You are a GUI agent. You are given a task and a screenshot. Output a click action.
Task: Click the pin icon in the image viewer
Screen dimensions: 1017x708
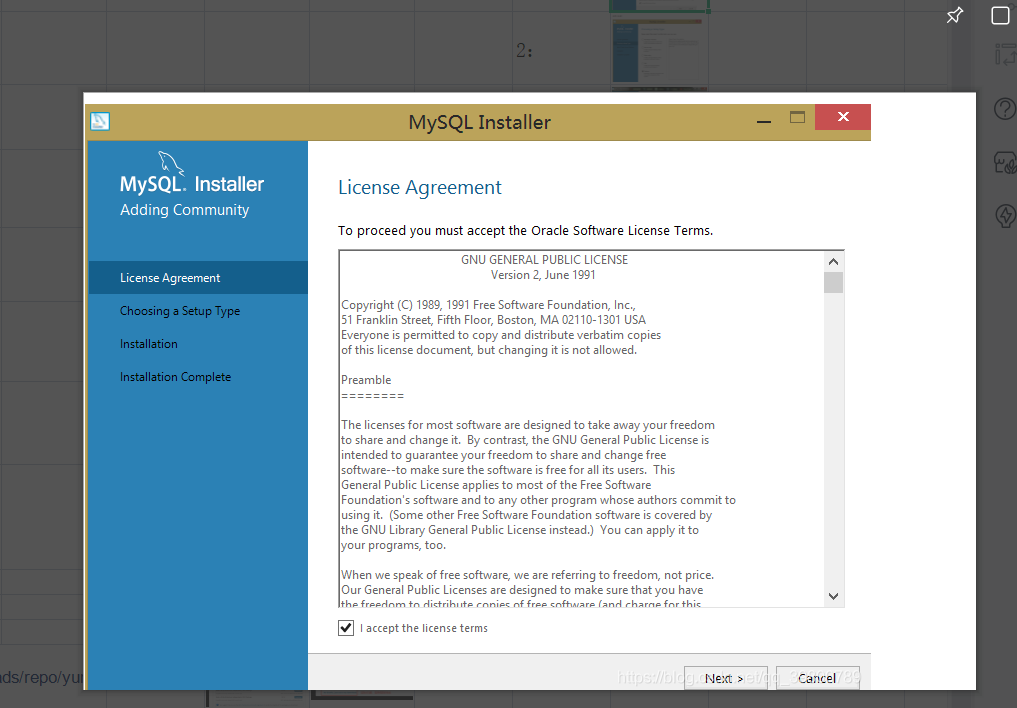tap(955, 15)
